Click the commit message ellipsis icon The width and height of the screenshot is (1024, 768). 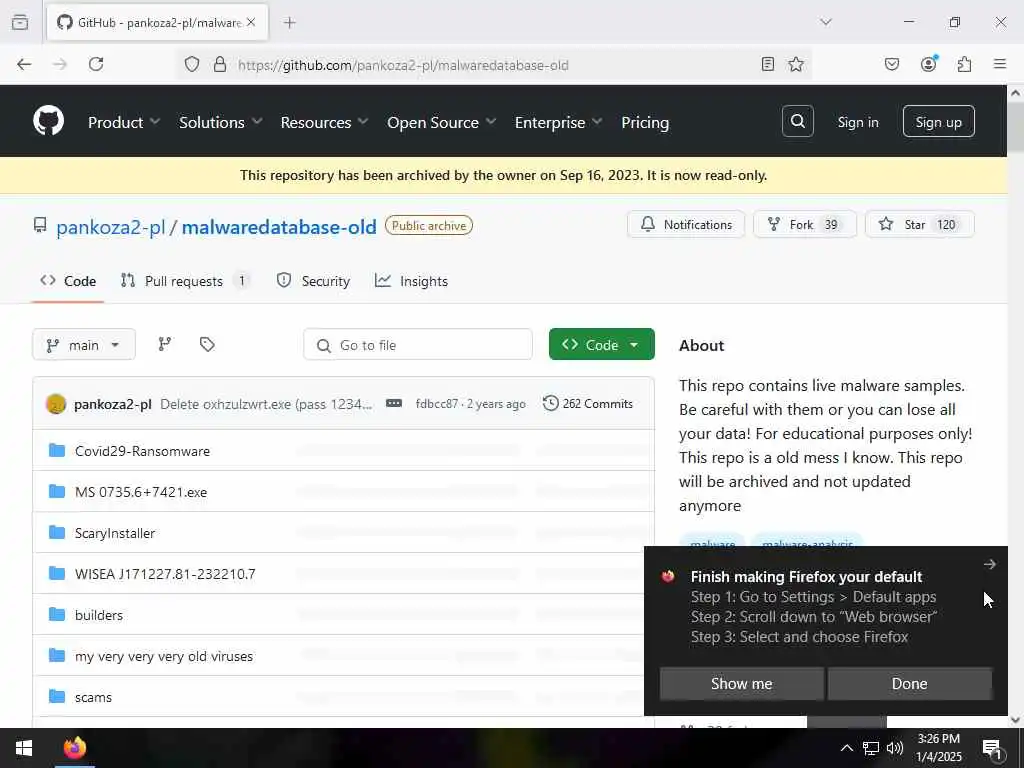point(394,404)
